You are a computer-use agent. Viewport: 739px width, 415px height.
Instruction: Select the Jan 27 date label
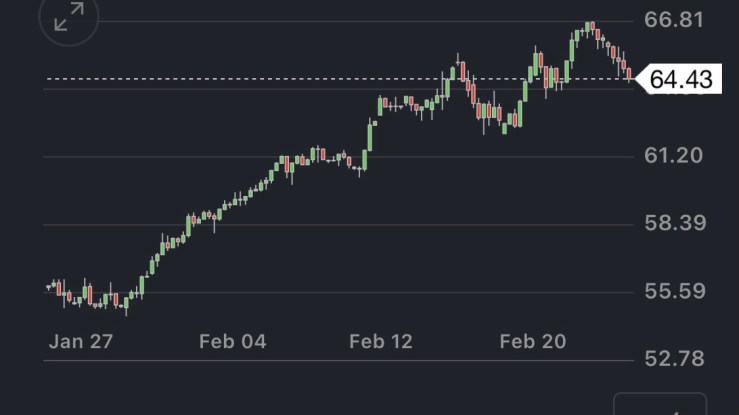(81, 342)
